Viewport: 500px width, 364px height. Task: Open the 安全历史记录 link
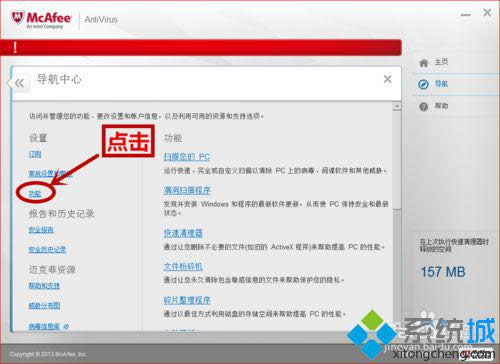47,250
